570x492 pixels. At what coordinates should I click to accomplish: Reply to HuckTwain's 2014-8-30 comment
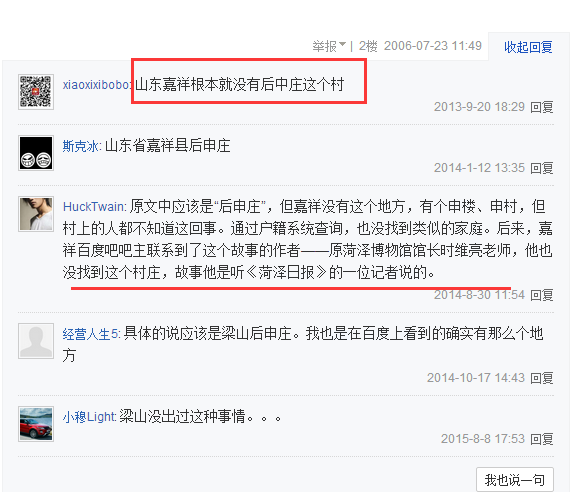click(x=542, y=295)
